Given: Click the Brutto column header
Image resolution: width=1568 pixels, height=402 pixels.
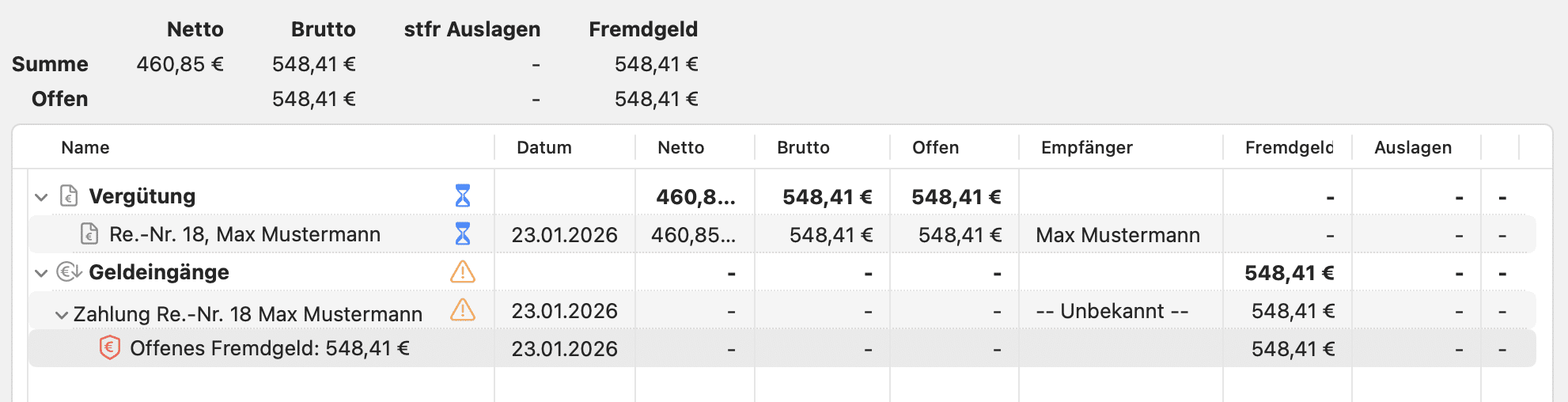Looking at the screenshot, I should [x=803, y=147].
